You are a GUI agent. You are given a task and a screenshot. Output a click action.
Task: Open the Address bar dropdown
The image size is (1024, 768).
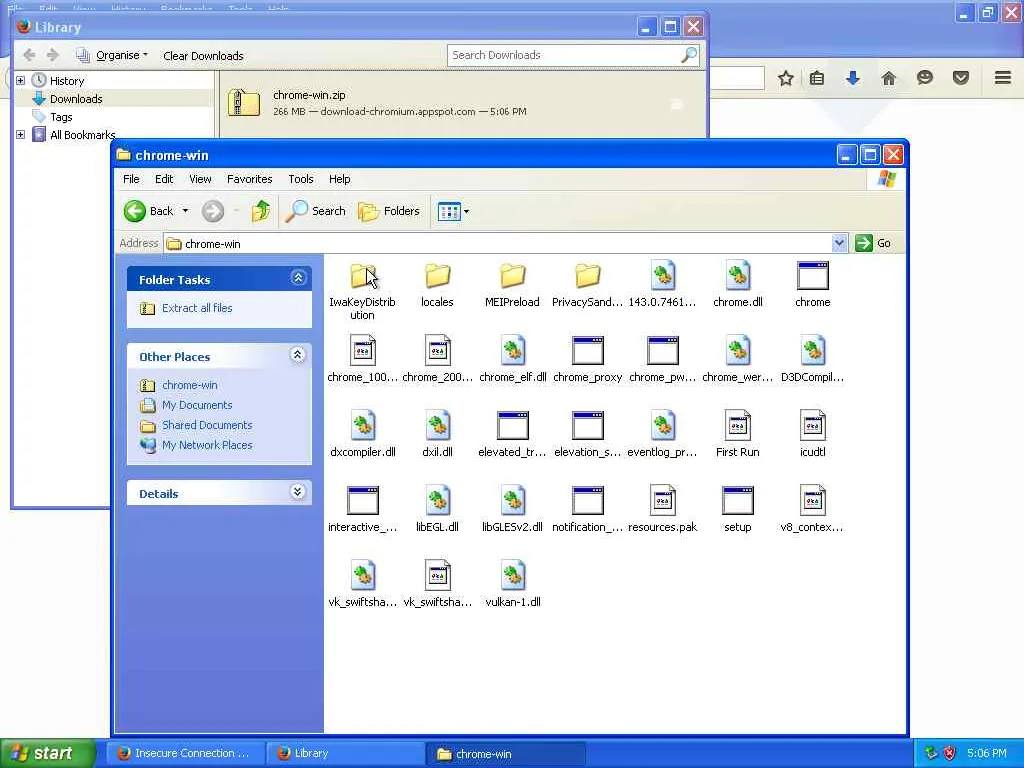pos(839,243)
